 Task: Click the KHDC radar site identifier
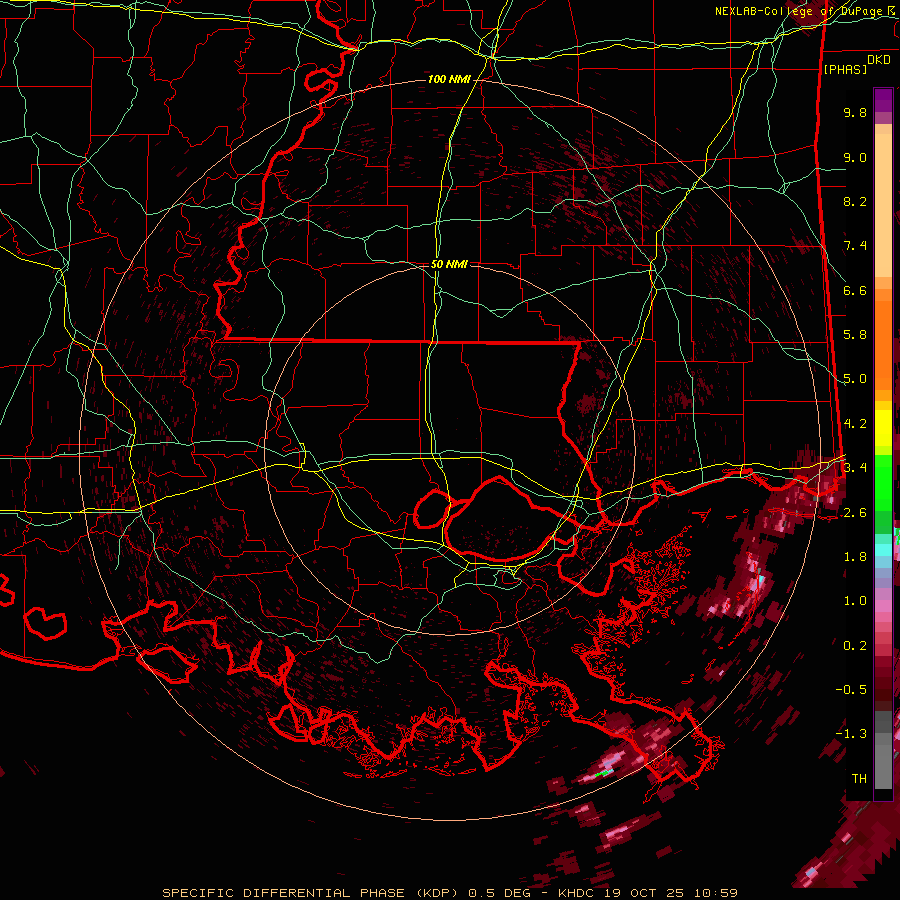tap(576, 893)
